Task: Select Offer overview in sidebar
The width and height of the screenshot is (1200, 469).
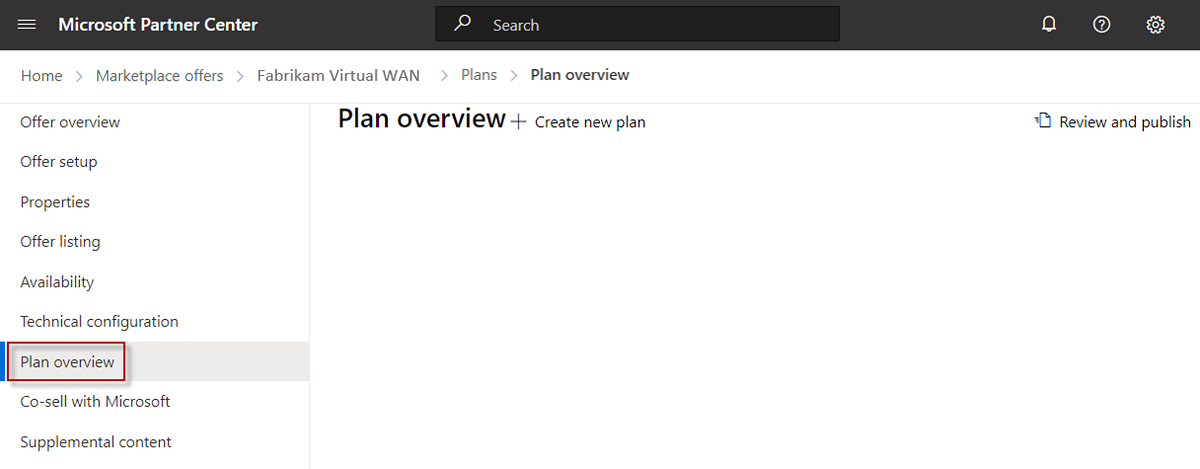Action: point(70,122)
